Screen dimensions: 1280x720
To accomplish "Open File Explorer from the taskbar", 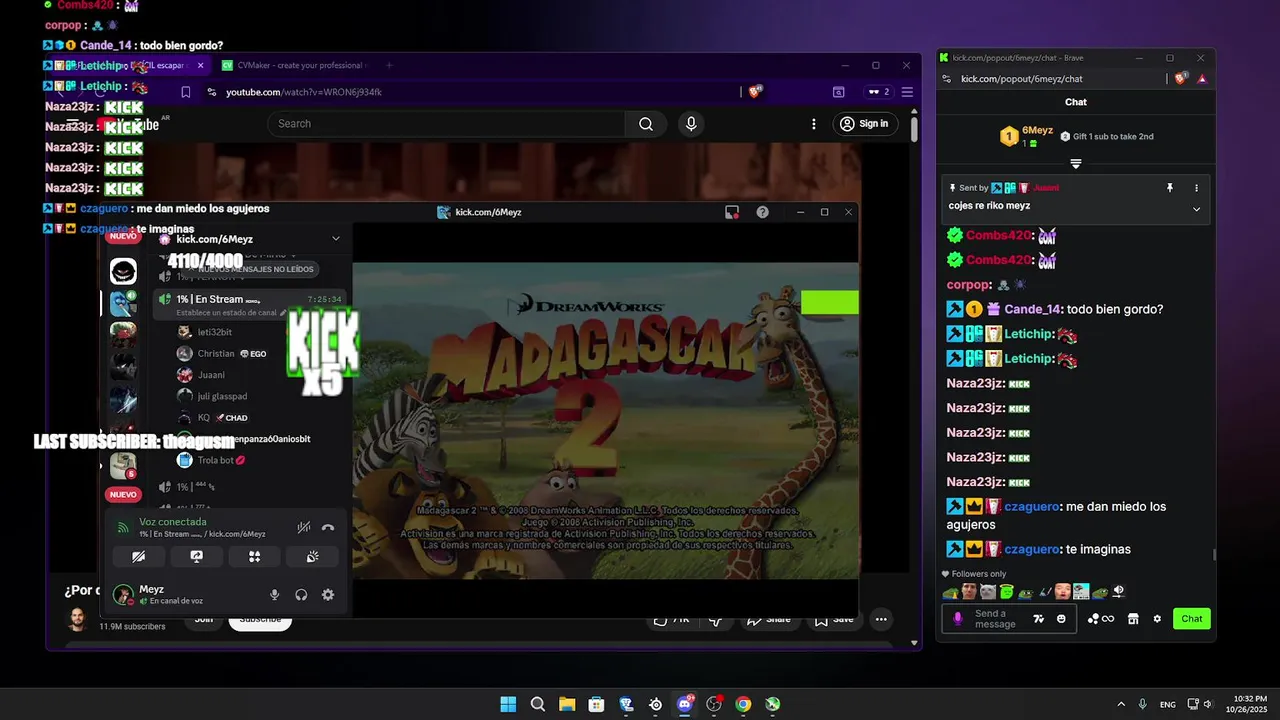I will click(567, 704).
